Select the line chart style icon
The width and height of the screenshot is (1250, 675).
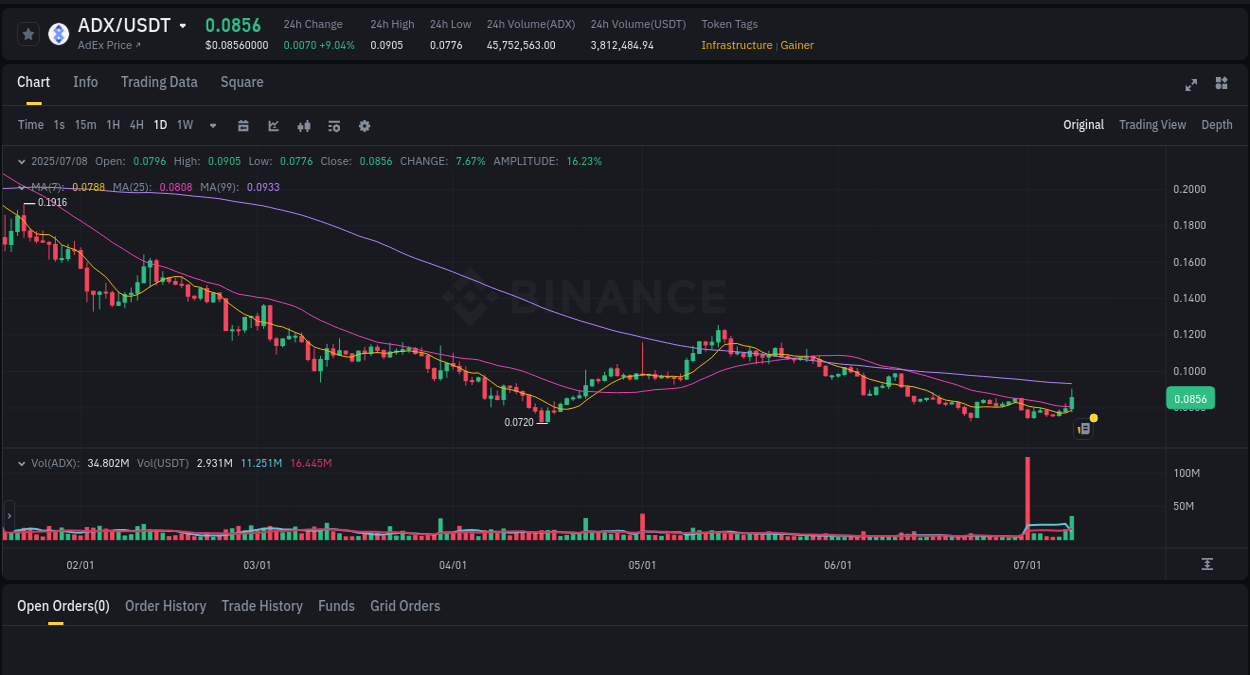tap(273, 125)
